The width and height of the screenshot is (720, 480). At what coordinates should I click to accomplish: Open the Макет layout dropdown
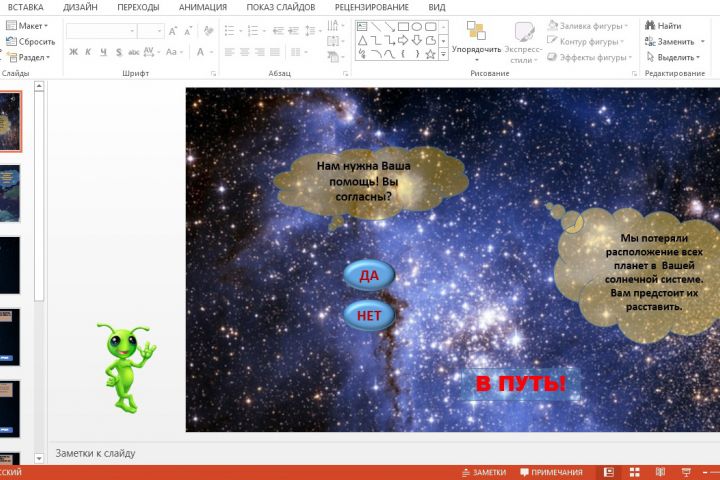[x=27, y=26]
